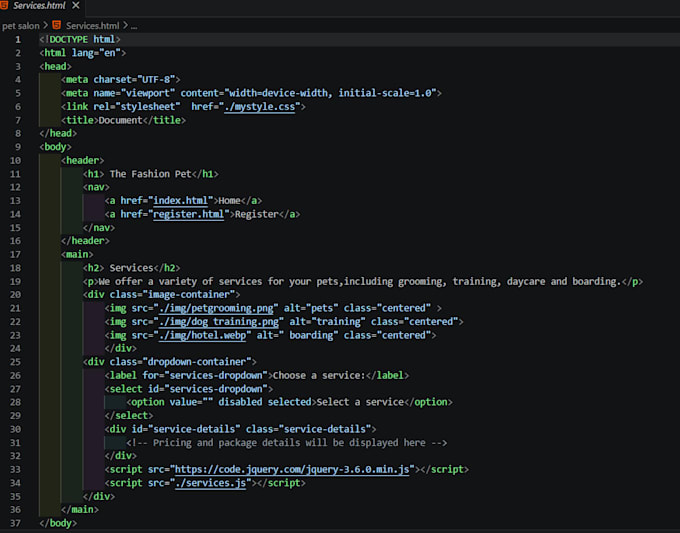
Task: Close the Services.html tab
Action: pos(76,6)
